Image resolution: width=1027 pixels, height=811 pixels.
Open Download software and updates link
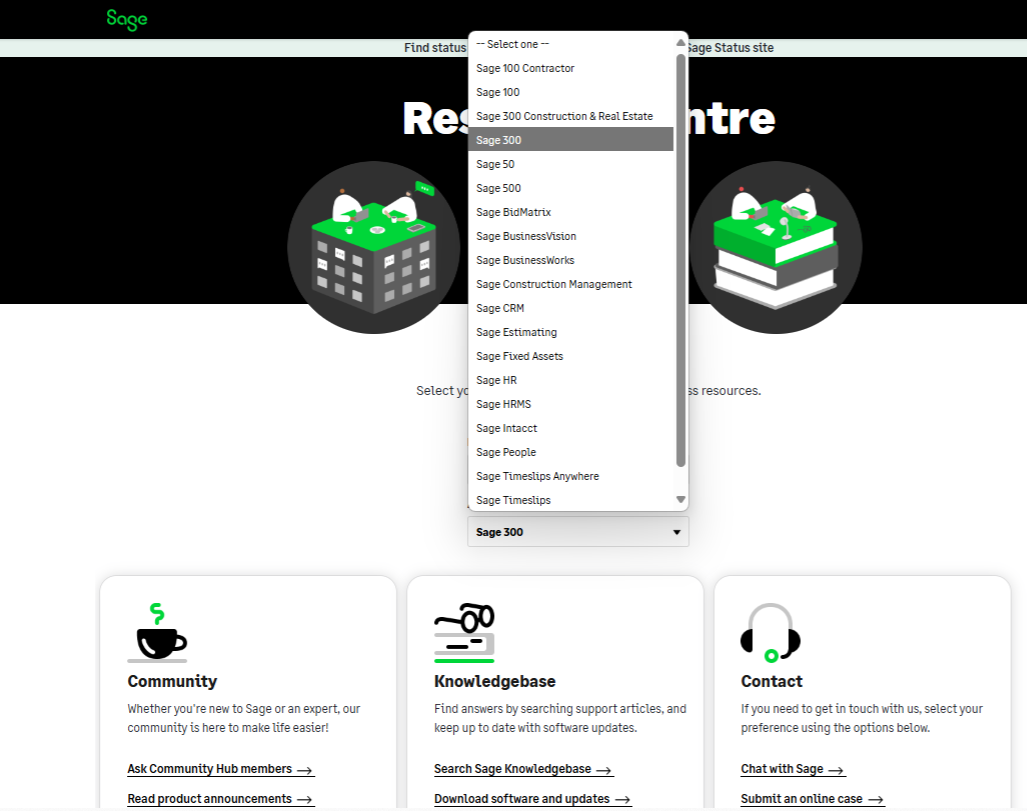pyautogui.click(x=532, y=799)
